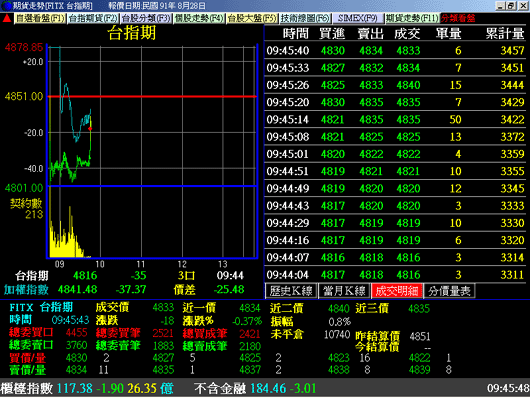Select the 09:45:40 trade row
The width and height of the screenshot is (530, 398).
click(x=395, y=51)
